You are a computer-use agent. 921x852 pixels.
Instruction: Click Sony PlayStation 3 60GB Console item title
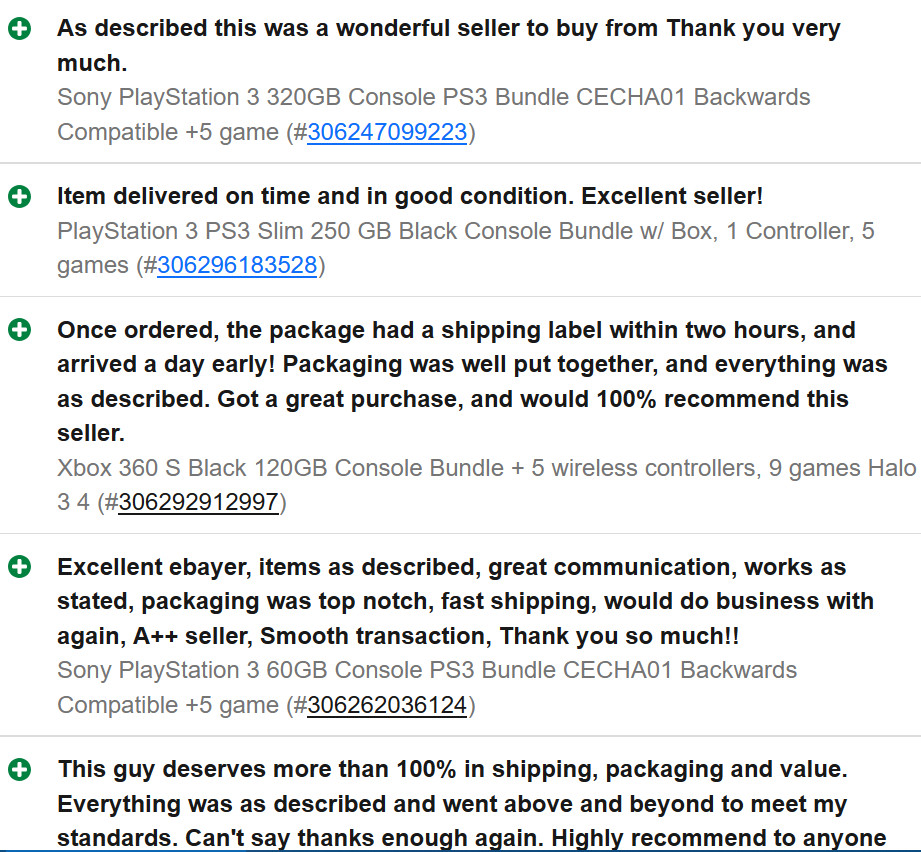[427, 688]
